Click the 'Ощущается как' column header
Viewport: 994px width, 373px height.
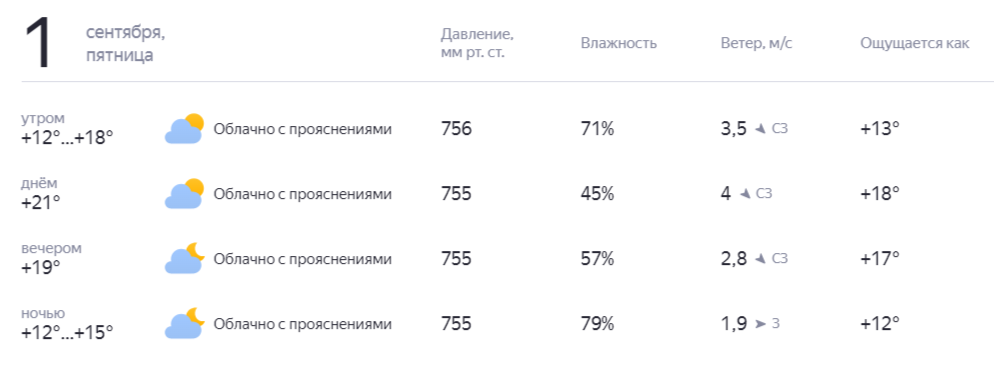tap(915, 44)
